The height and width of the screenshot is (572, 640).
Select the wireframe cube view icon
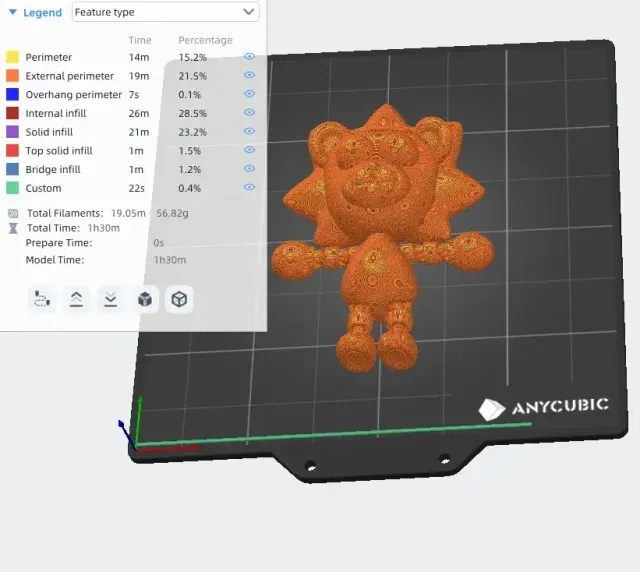[179, 299]
